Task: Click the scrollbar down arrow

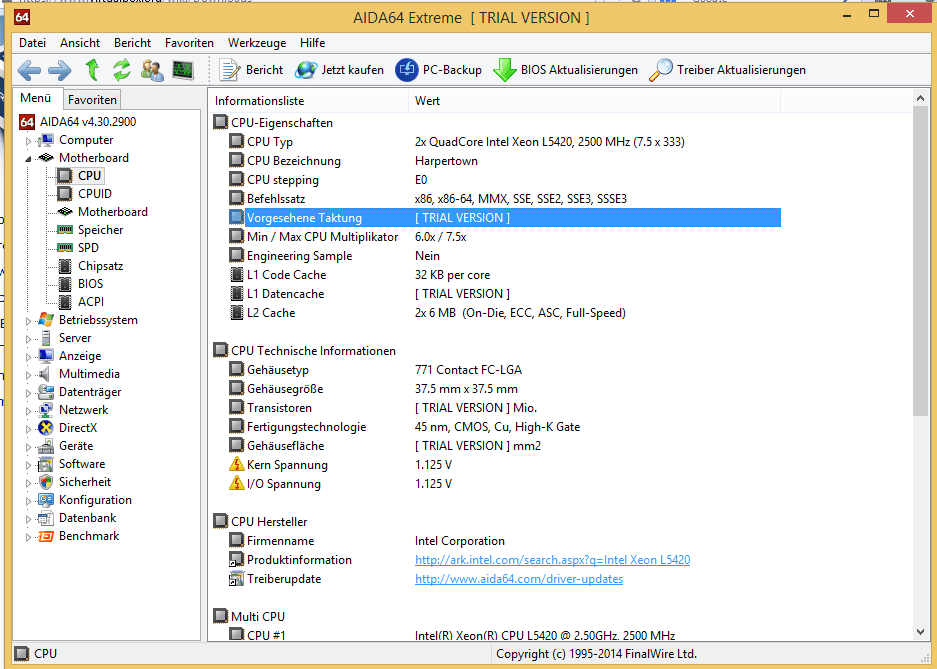Action: click(x=920, y=632)
